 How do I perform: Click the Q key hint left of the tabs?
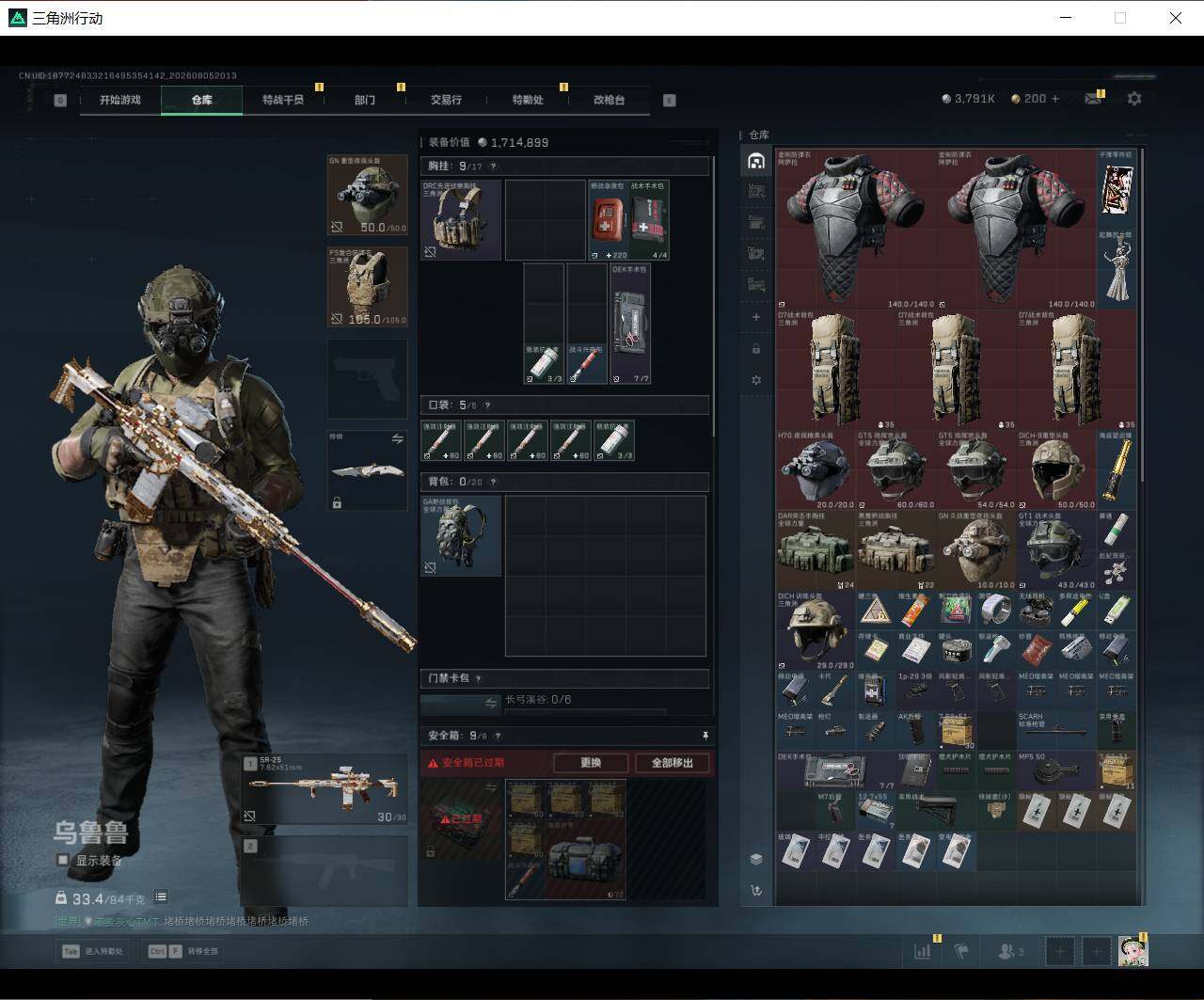(60, 100)
